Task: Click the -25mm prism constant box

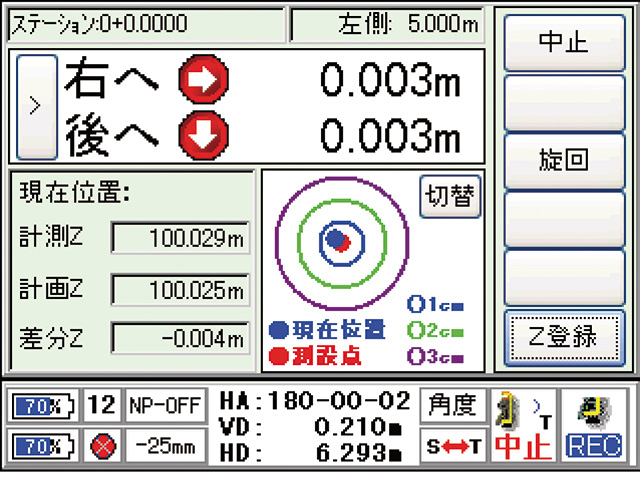Action: tap(165, 446)
